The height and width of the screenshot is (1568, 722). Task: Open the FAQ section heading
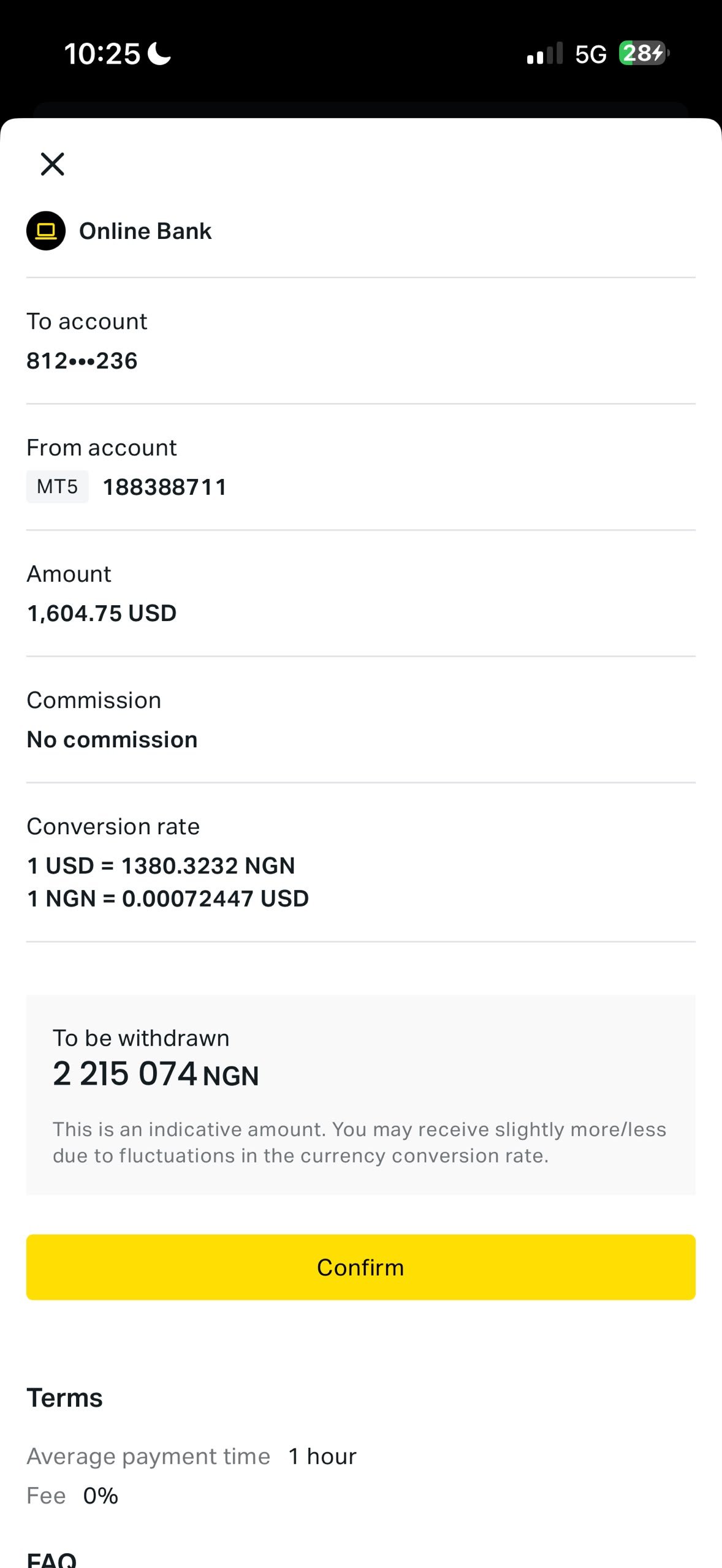point(51,1558)
